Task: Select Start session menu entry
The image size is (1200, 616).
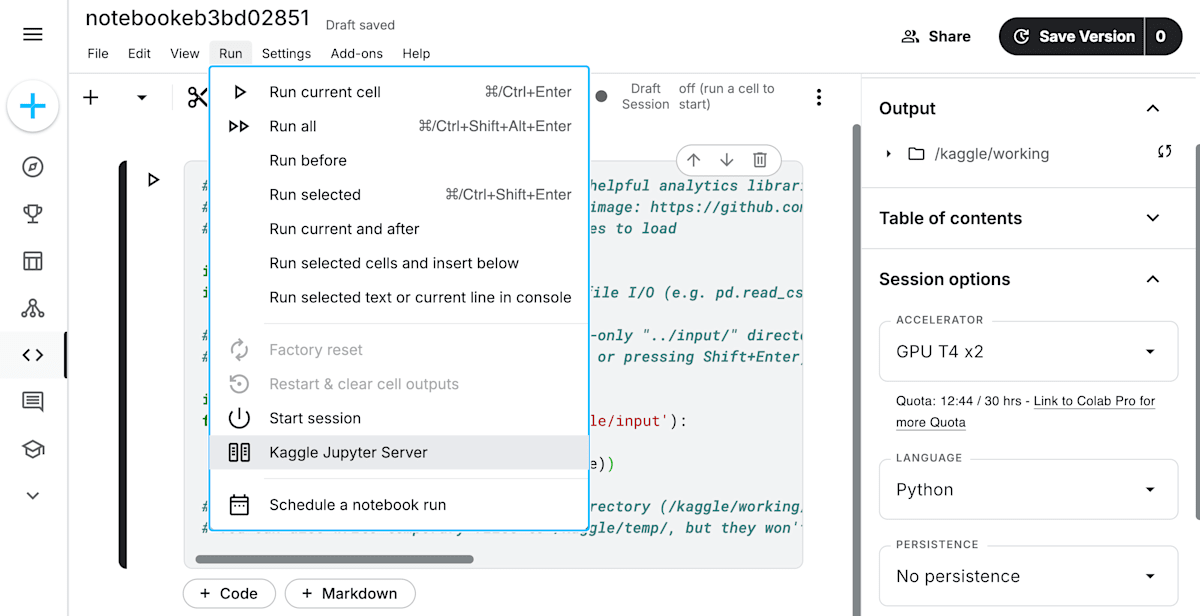Action: (399, 418)
